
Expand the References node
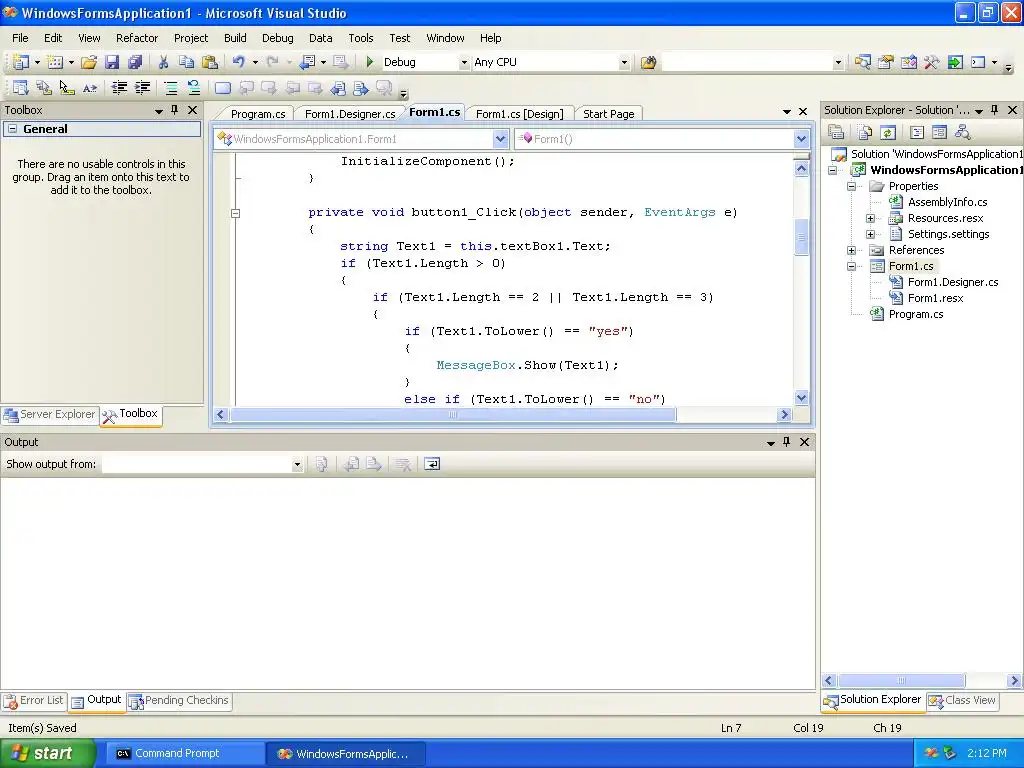pos(852,250)
